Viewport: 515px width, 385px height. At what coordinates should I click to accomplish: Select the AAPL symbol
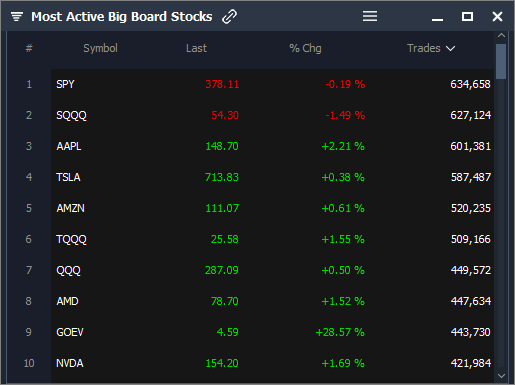pos(69,146)
